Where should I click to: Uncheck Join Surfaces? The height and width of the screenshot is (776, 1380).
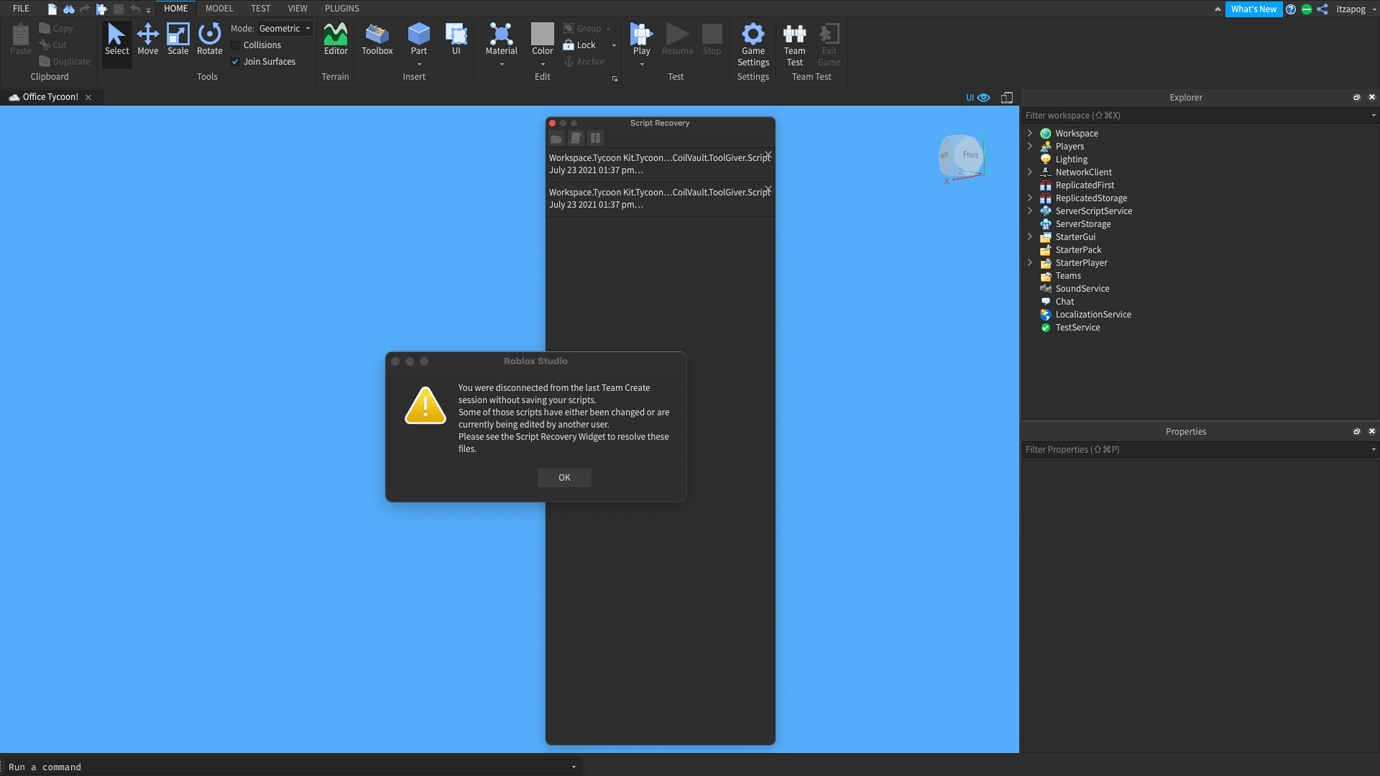coord(235,62)
